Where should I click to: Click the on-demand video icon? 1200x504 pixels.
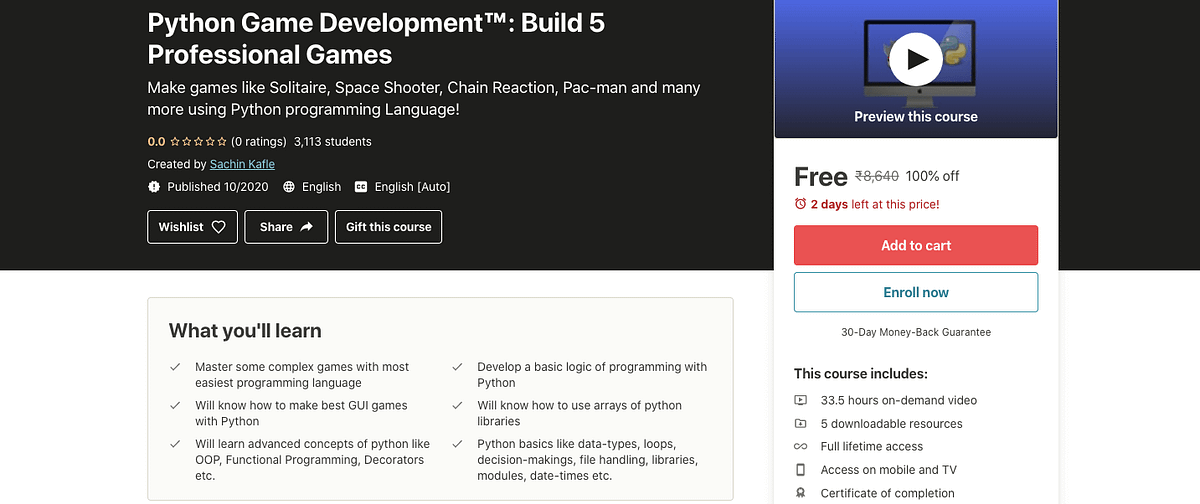tap(800, 400)
